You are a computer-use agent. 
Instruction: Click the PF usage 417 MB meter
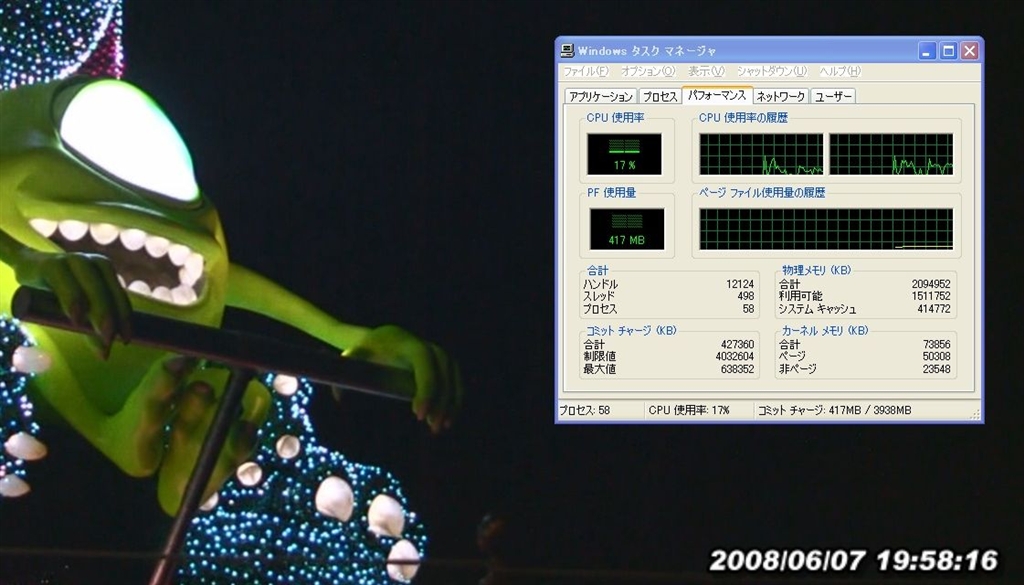(x=626, y=229)
